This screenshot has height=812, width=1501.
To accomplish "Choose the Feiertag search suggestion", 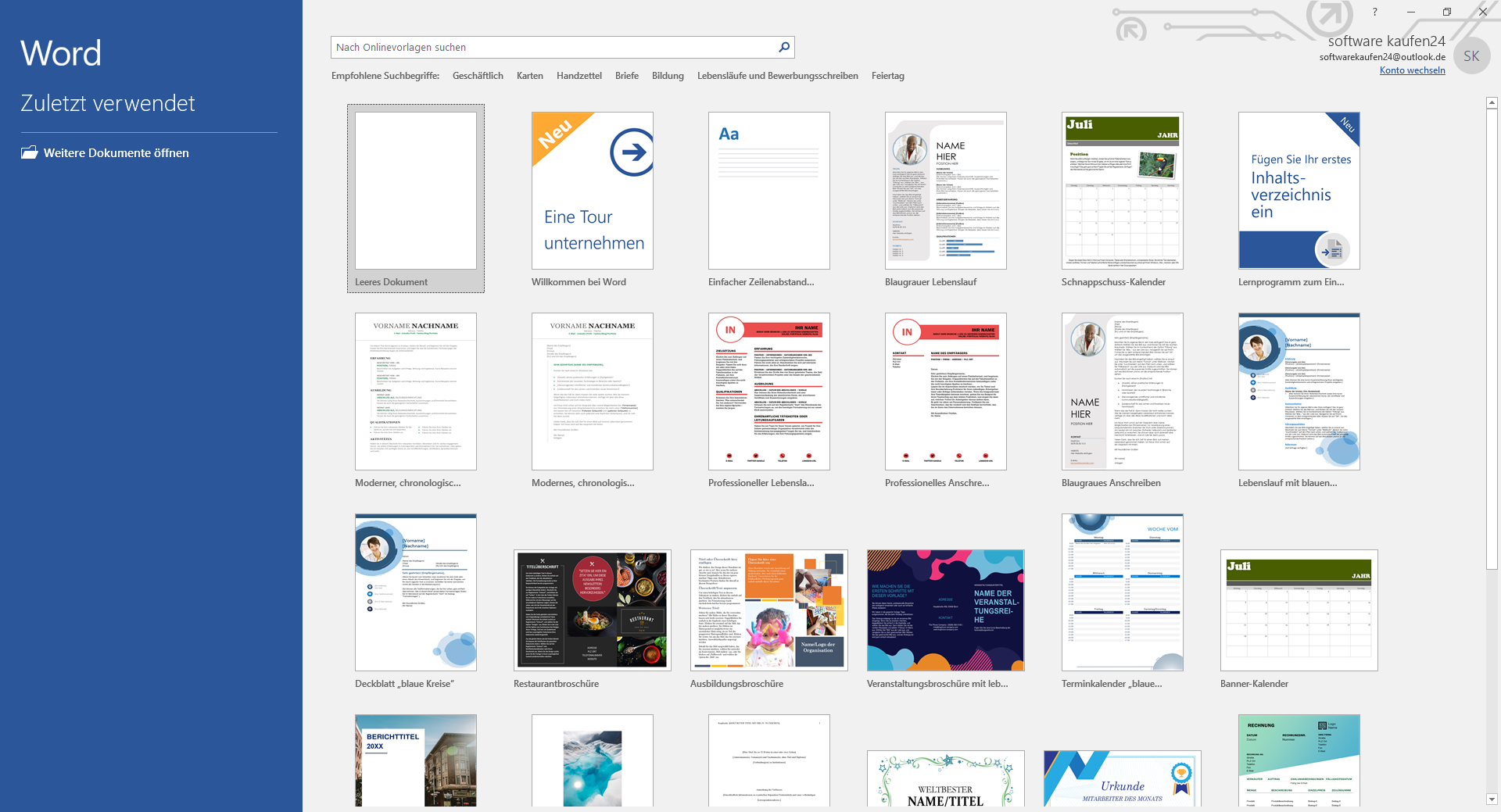I will coord(887,76).
